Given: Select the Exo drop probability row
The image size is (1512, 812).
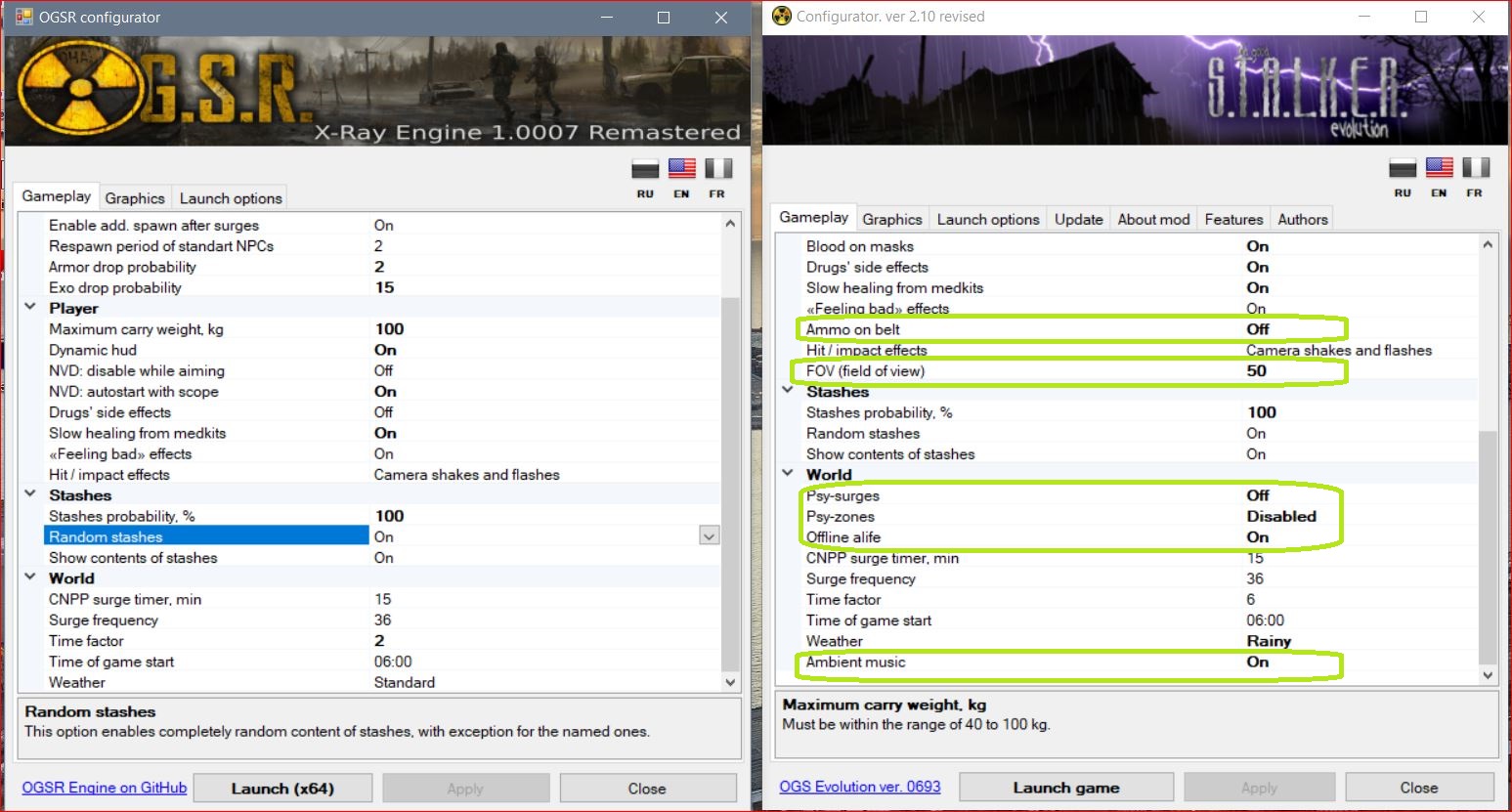Looking at the screenshot, I should coord(382,287).
